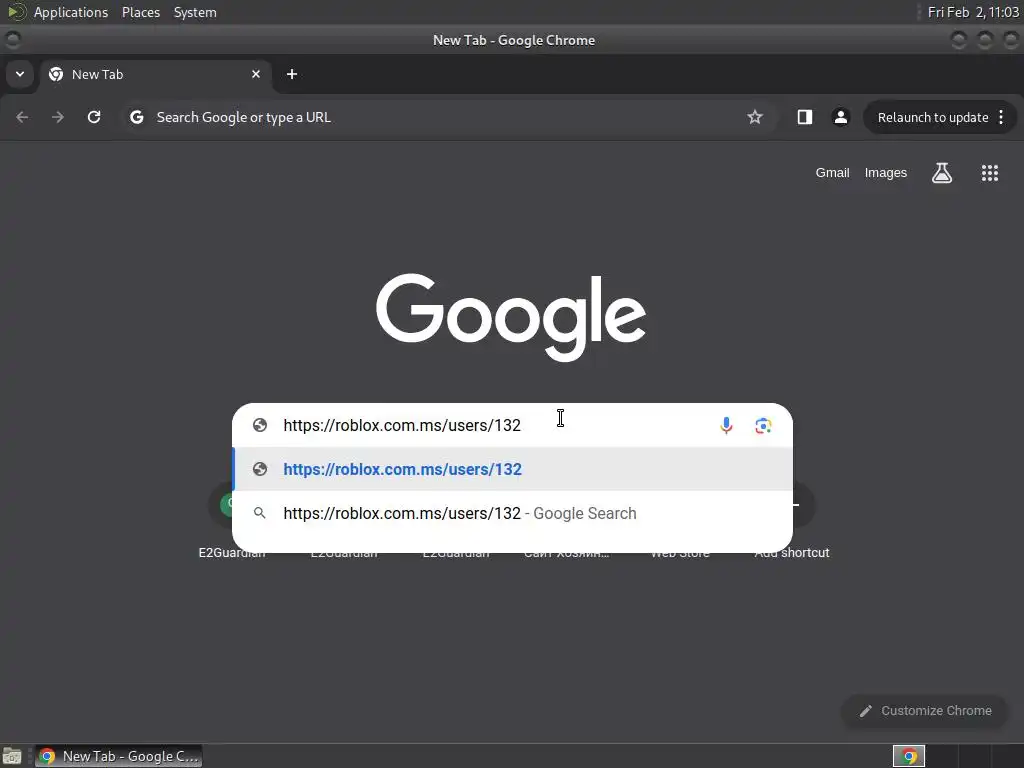Open Search Labs flask icon

pyautogui.click(x=942, y=173)
